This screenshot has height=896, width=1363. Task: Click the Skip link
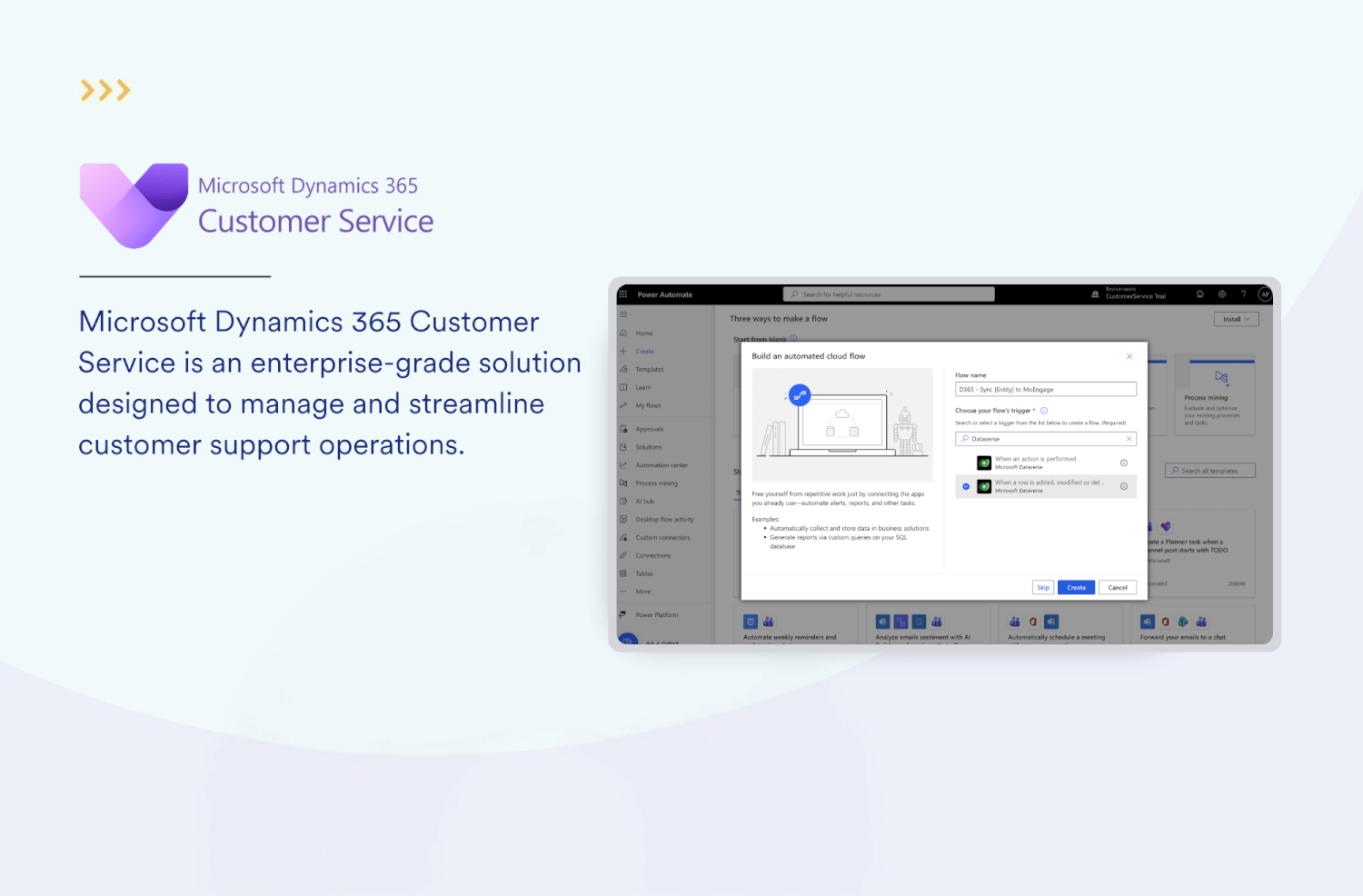(x=1042, y=587)
